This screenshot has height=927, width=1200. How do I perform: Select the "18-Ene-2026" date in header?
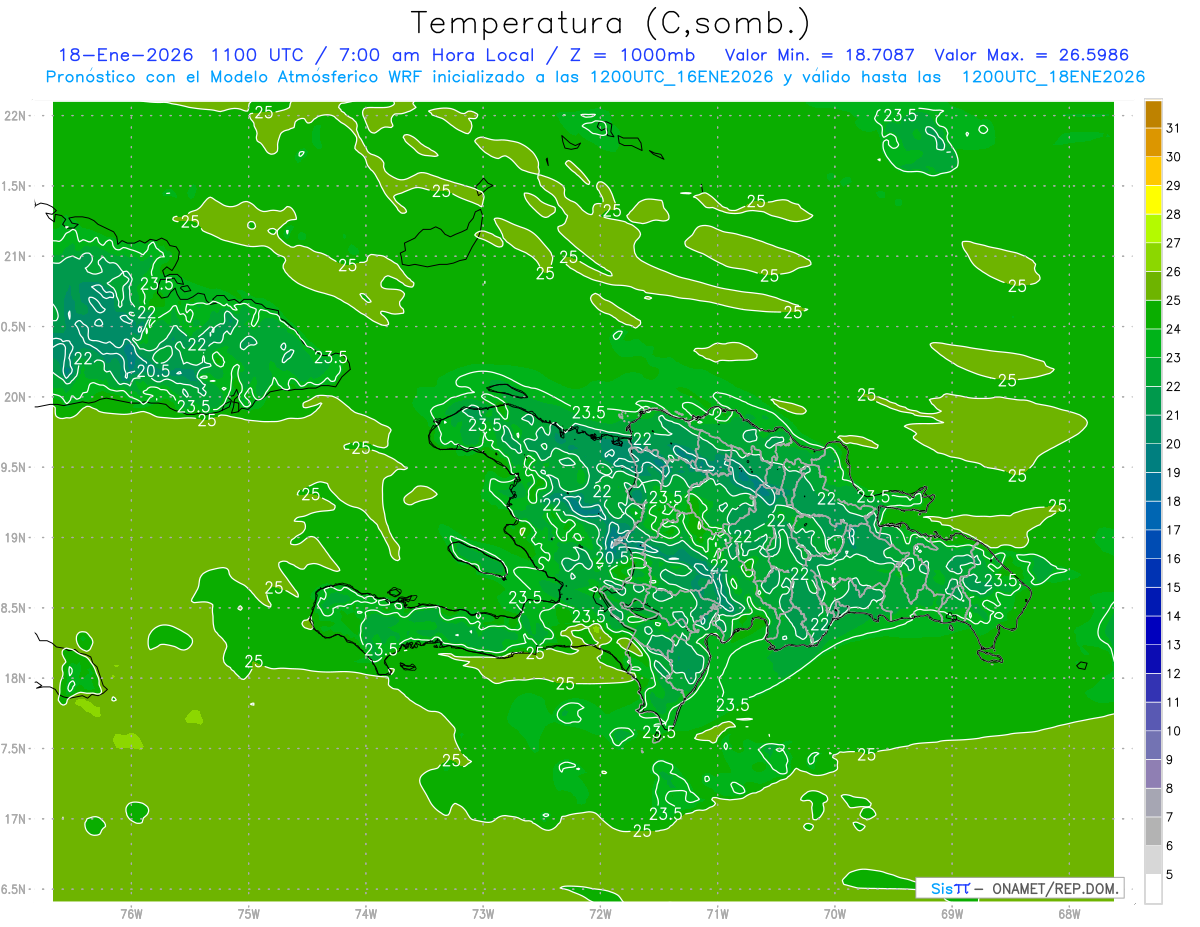[124, 55]
